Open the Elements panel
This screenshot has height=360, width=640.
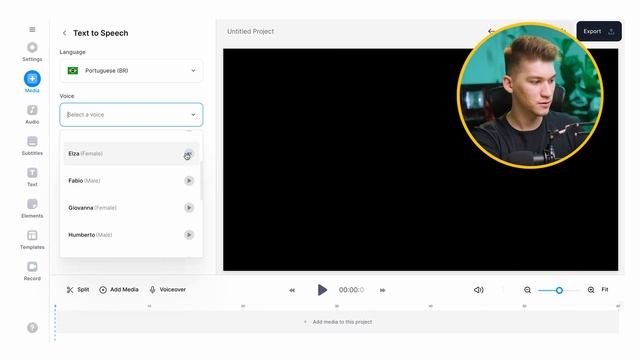[32, 208]
